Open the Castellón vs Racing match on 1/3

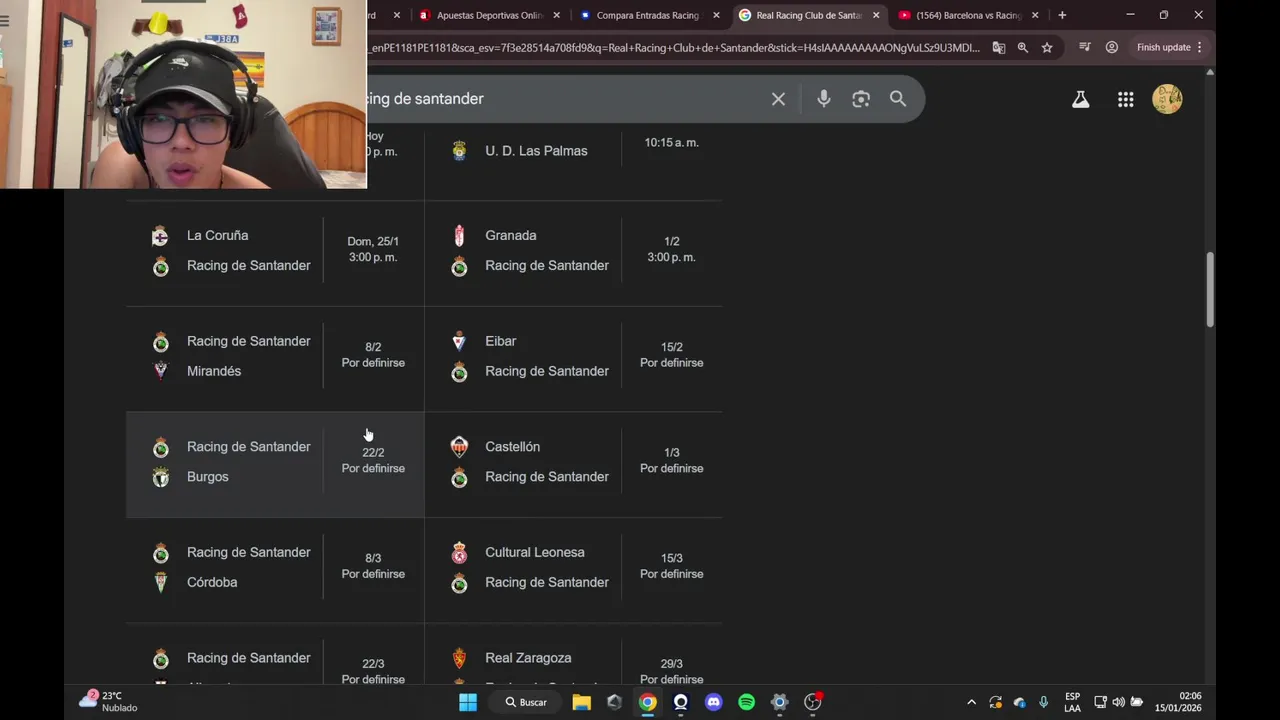[573, 465]
